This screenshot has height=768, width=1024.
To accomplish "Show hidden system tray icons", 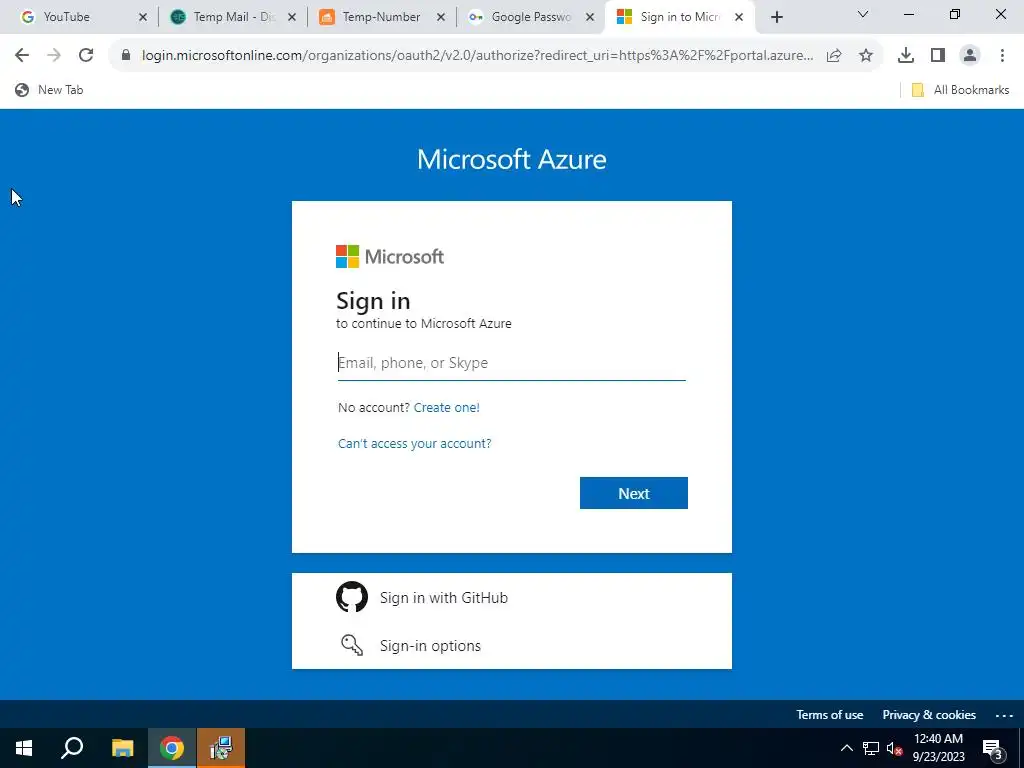I will (846, 748).
